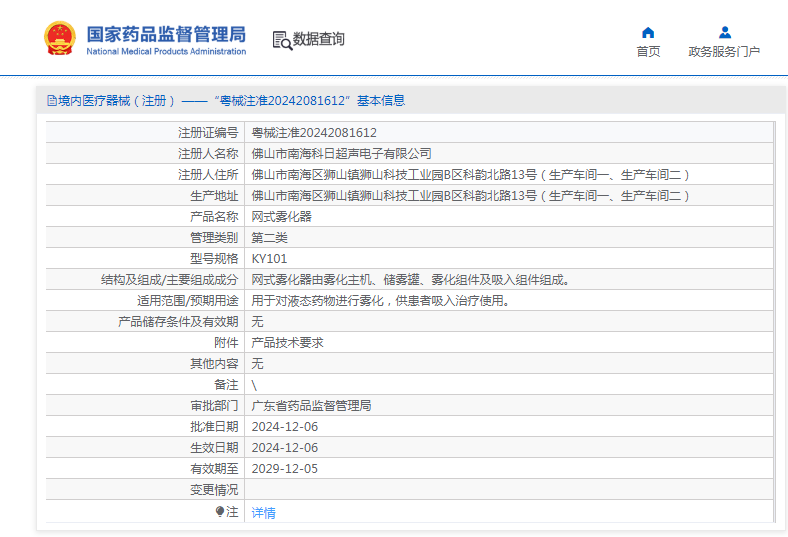Click 无 in 其他内容 row
This screenshot has width=788, height=537.
(257, 364)
